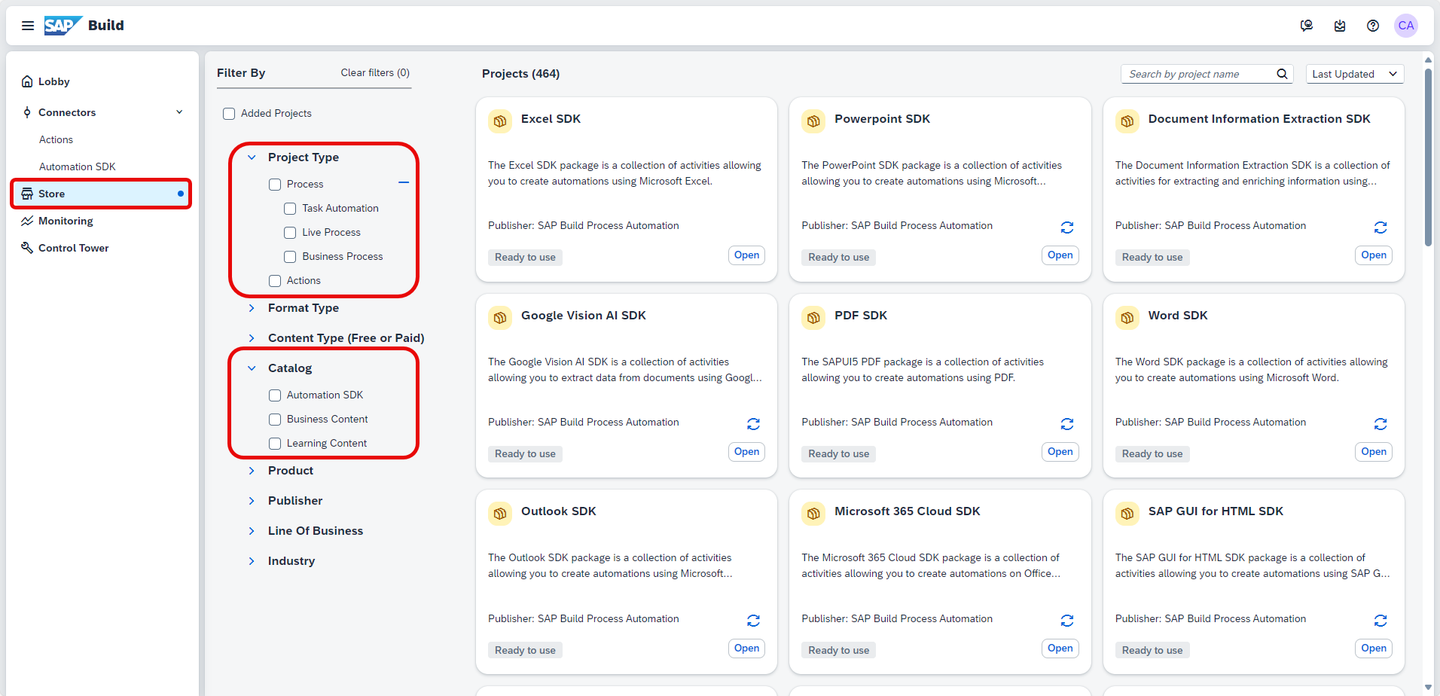This screenshot has width=1440, height=696.
Task: Select the Learning Content catalog checkbox
Action: click(275, 443)
